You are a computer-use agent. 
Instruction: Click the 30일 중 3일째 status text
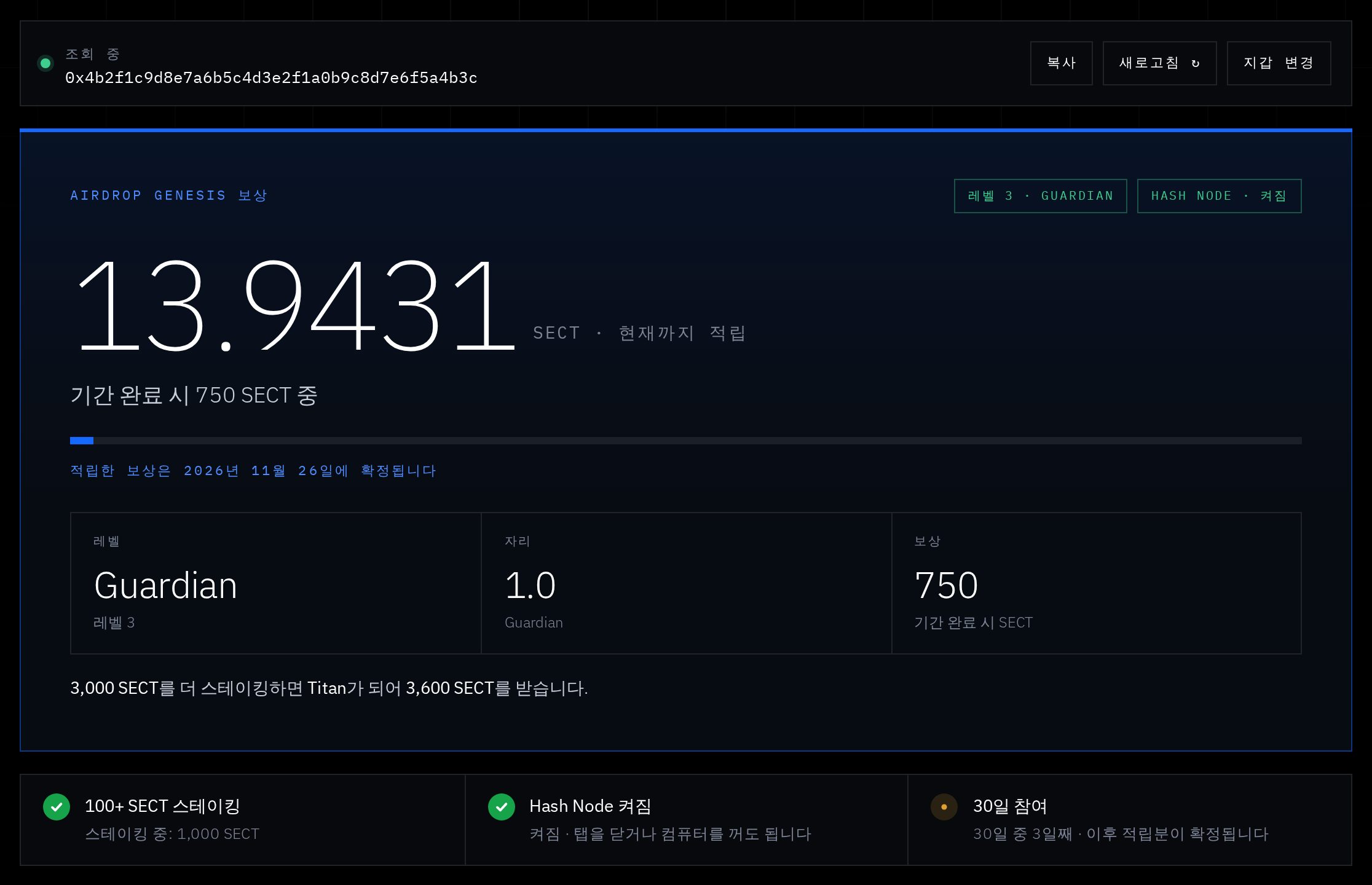1121,834
